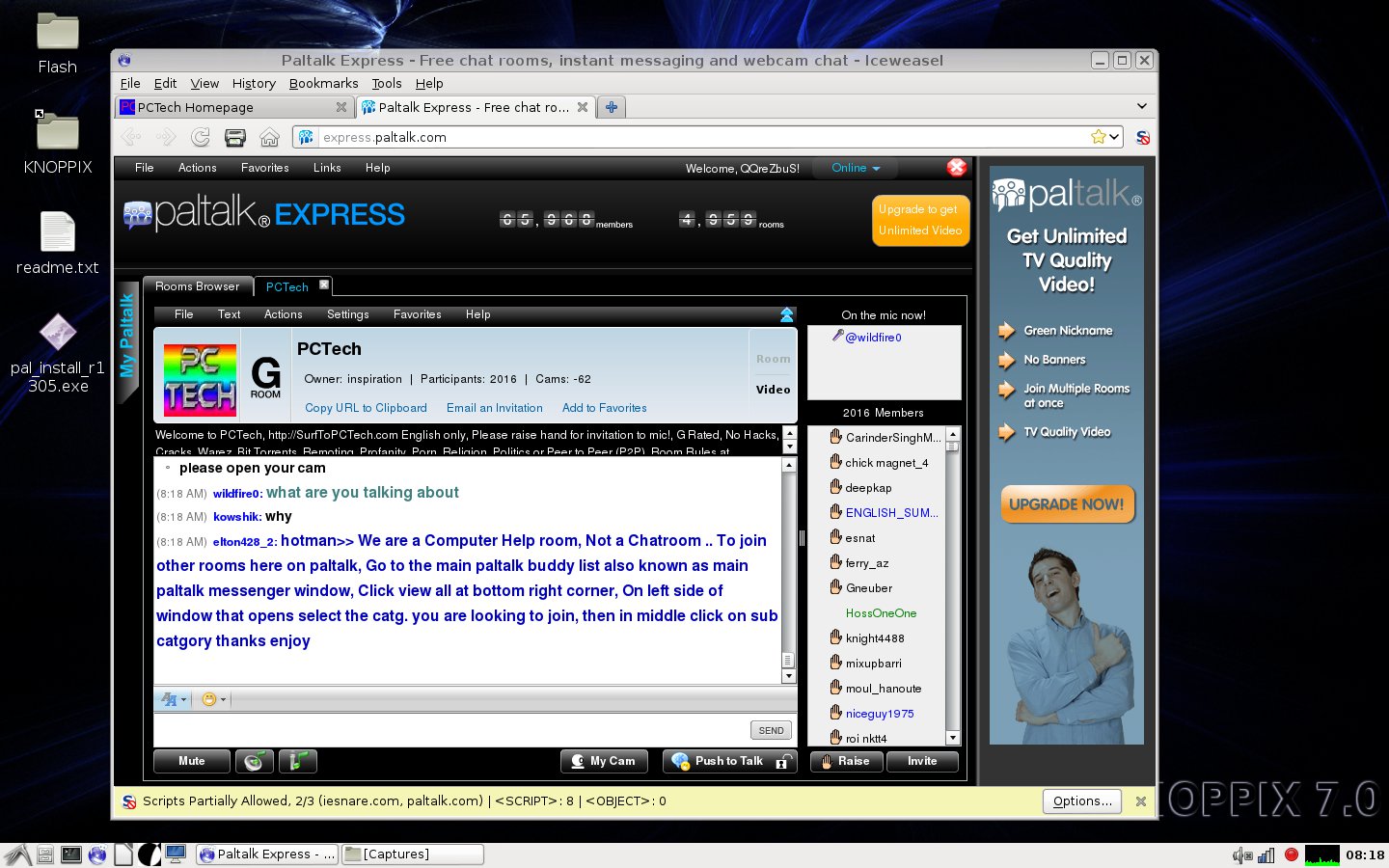
Task: Open a new browser tab with the plus button
Action: [x=611, y=107]
